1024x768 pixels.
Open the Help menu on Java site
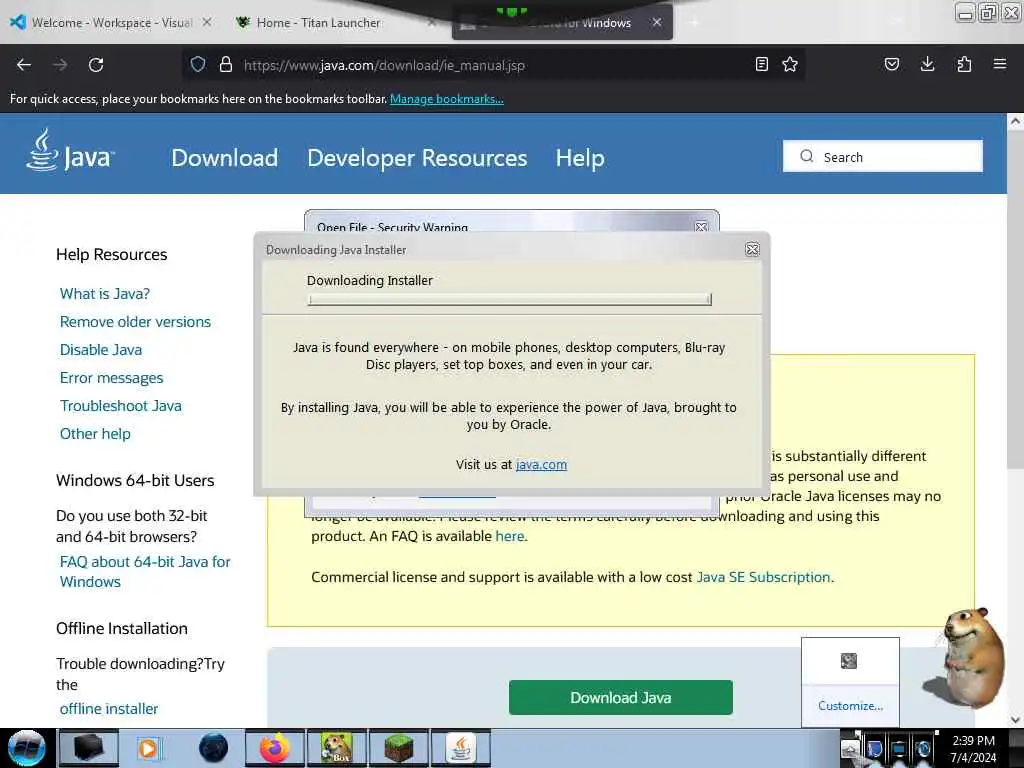pos(580,157)
